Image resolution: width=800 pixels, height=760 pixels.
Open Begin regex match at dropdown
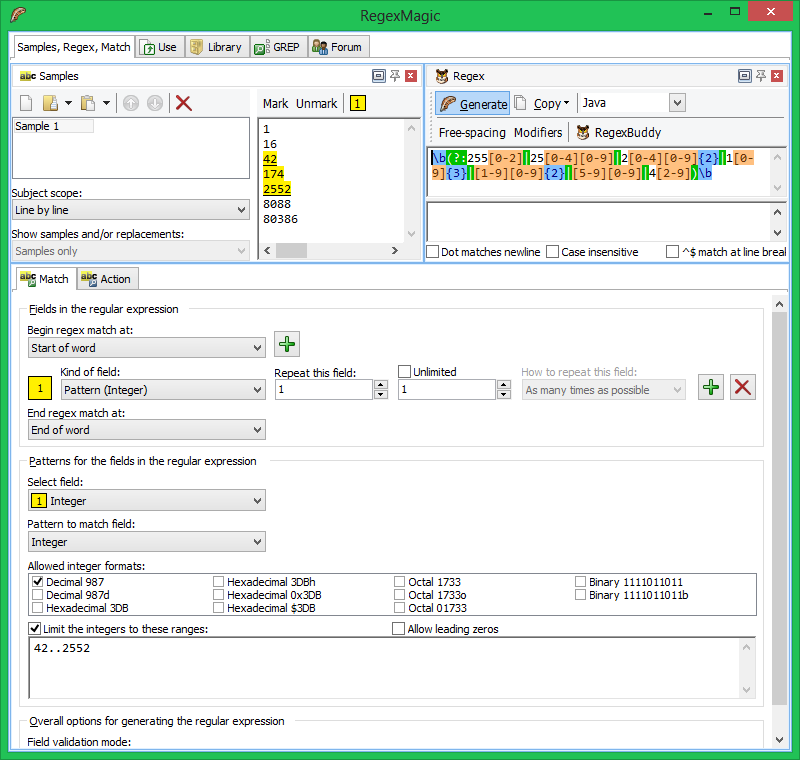coord(146,348)
